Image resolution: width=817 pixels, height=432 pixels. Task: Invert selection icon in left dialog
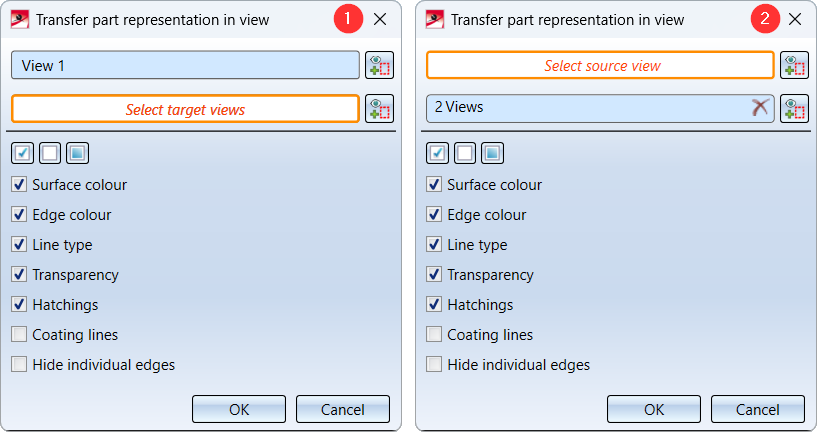pos(77,153)
